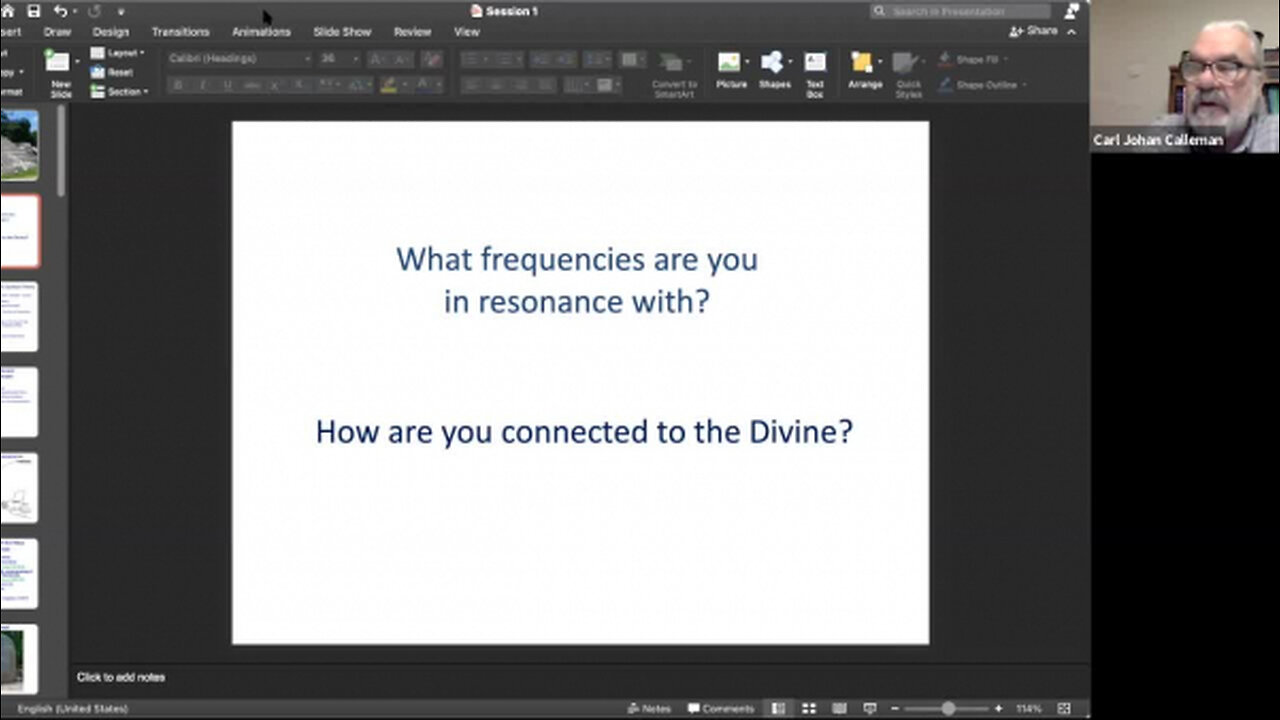Toggle the Comments pane in status bar
Viewport: 1280px width, 720px height.
point(721,708)
